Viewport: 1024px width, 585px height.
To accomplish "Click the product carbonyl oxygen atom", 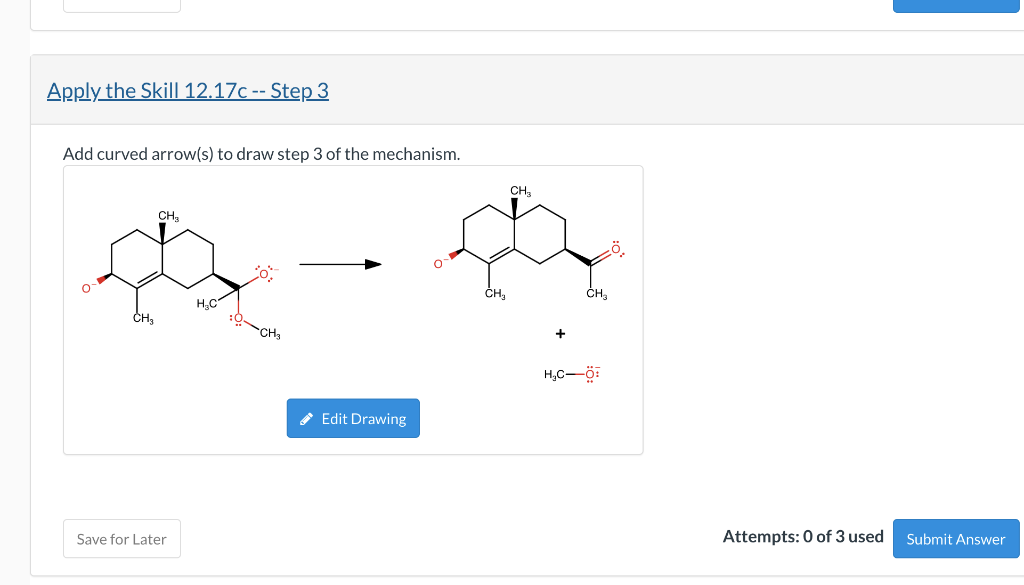I will pos(616,249).
